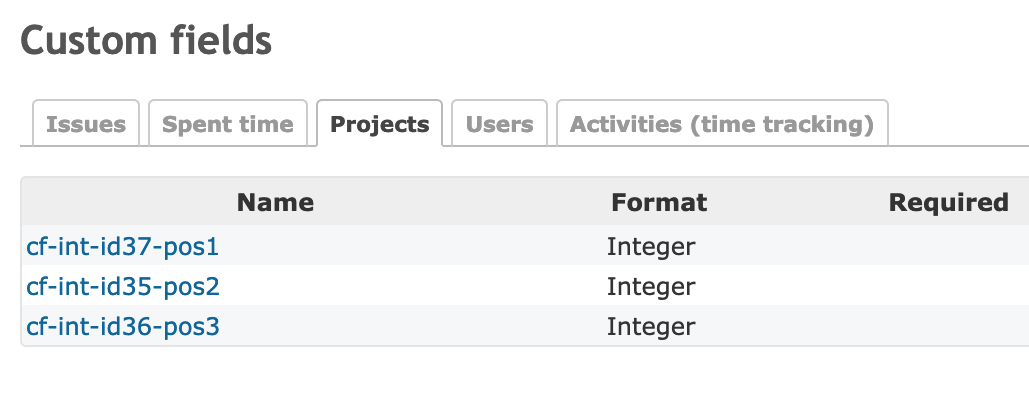This screenshot has width=1029, height=418.
Task: Click Required cell of cf-int-id37-pos1 row
Action: [948, 246]
